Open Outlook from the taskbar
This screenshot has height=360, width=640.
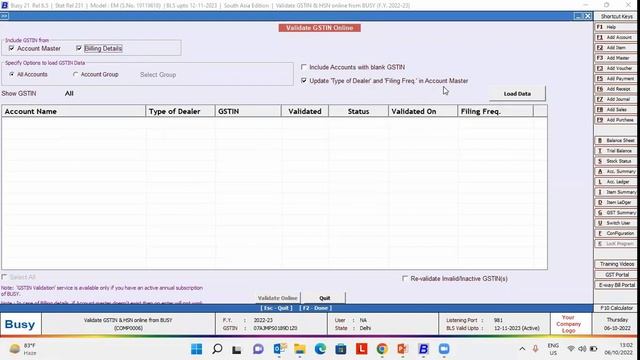(x=279, y=349)
